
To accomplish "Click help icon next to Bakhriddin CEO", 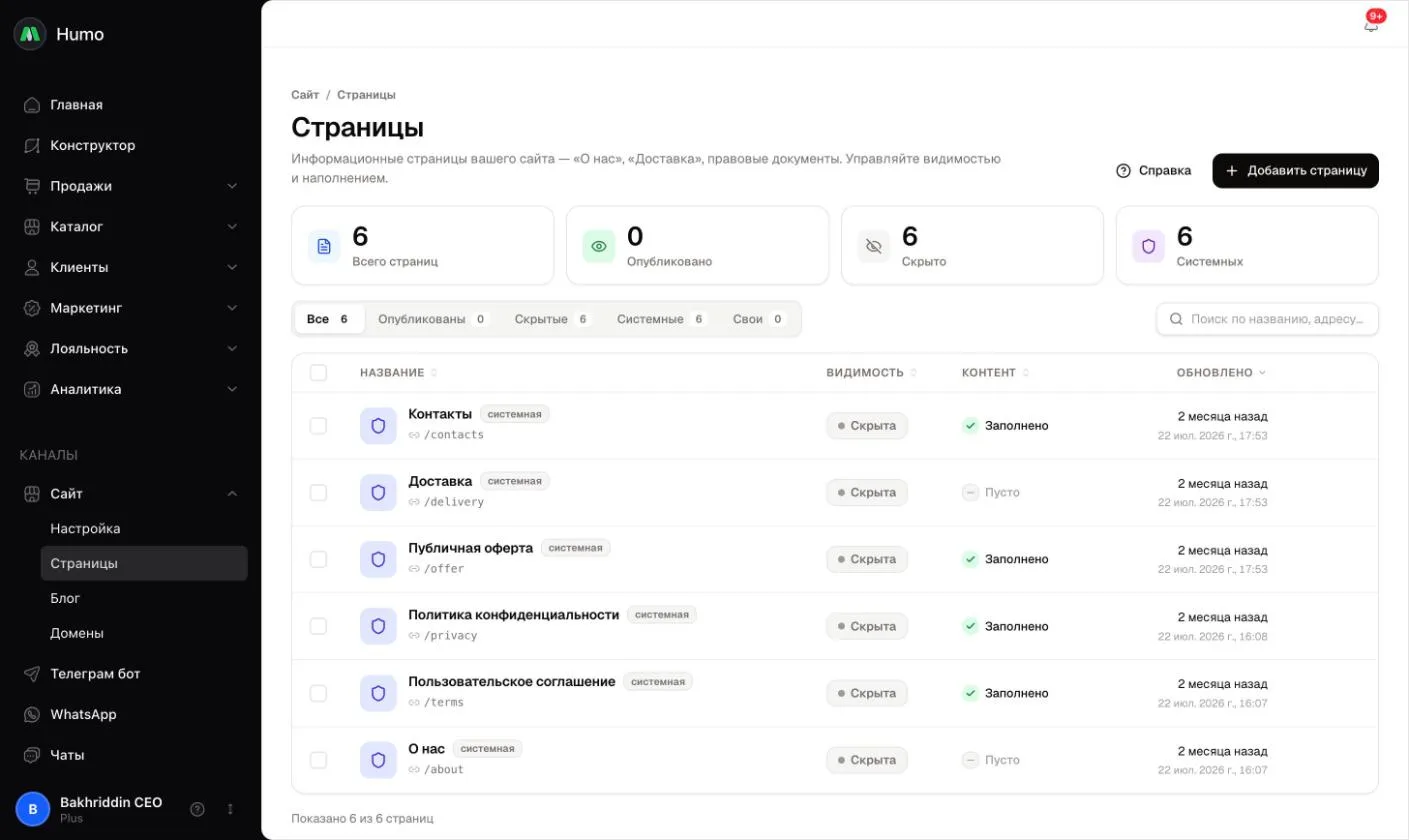I will (x=198, y=809).
